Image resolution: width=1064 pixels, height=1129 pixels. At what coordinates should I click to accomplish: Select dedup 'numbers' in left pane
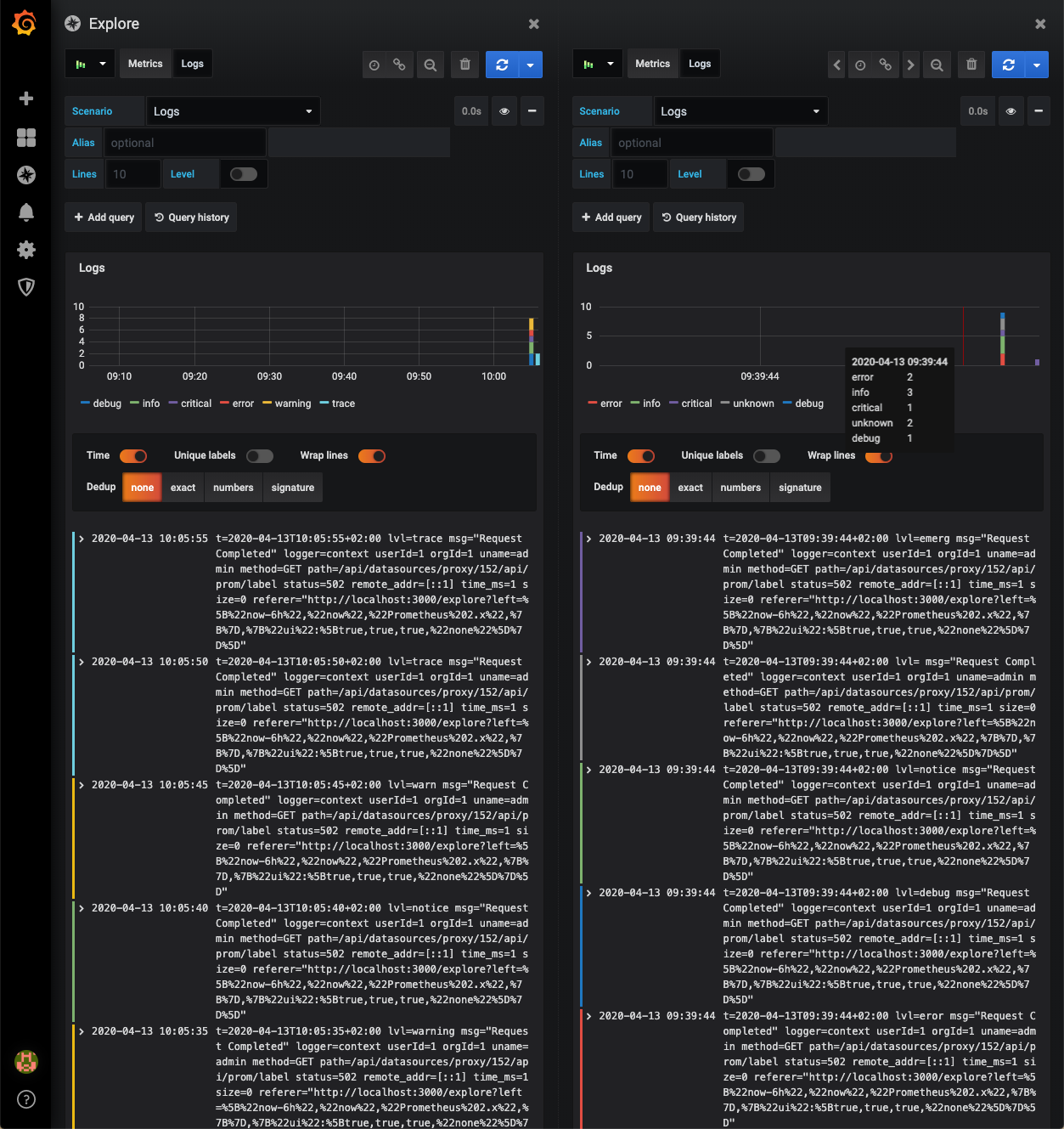(x=234, y=488)
